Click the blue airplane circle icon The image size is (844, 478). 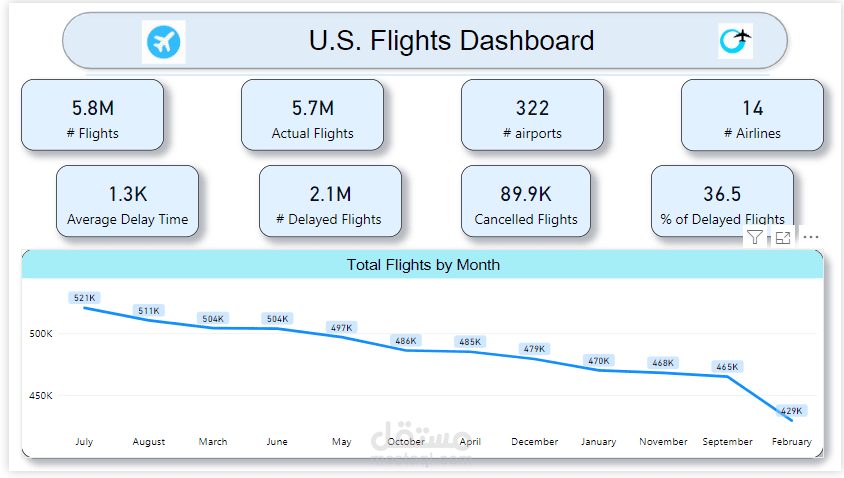(x=164, y=41)
